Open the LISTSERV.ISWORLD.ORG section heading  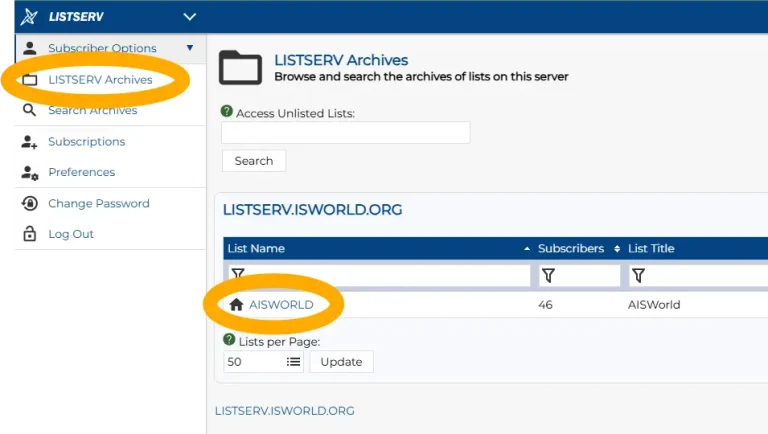point(312,210)
